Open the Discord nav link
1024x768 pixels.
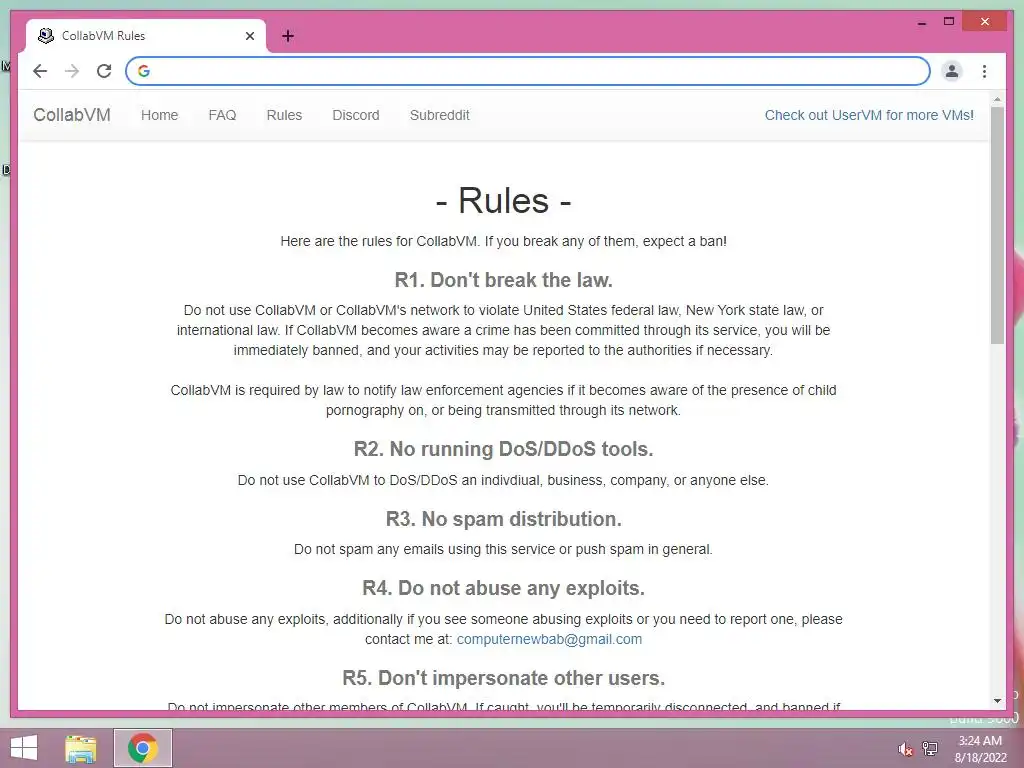(356, 115)
